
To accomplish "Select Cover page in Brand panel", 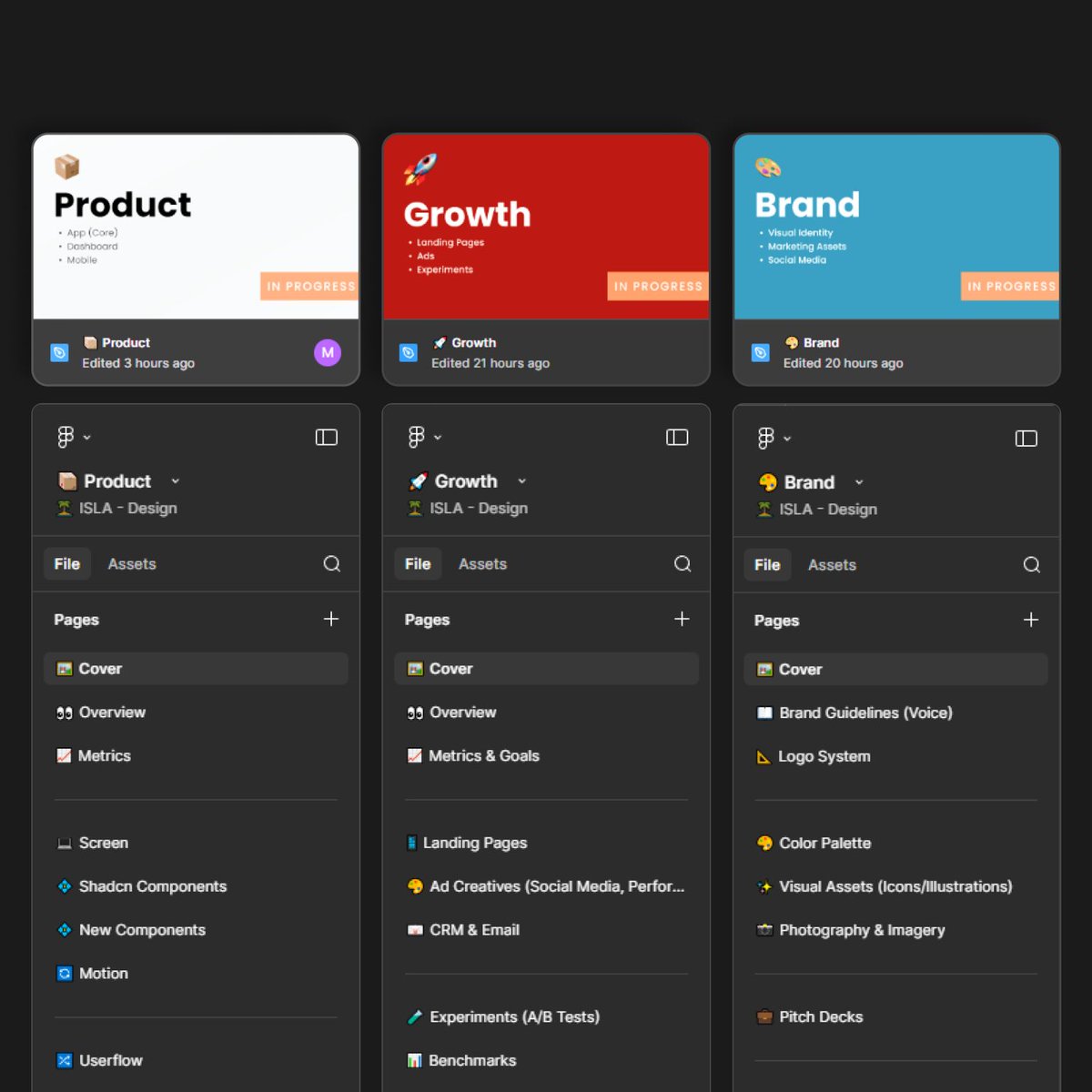I will [x=895, y=670].
